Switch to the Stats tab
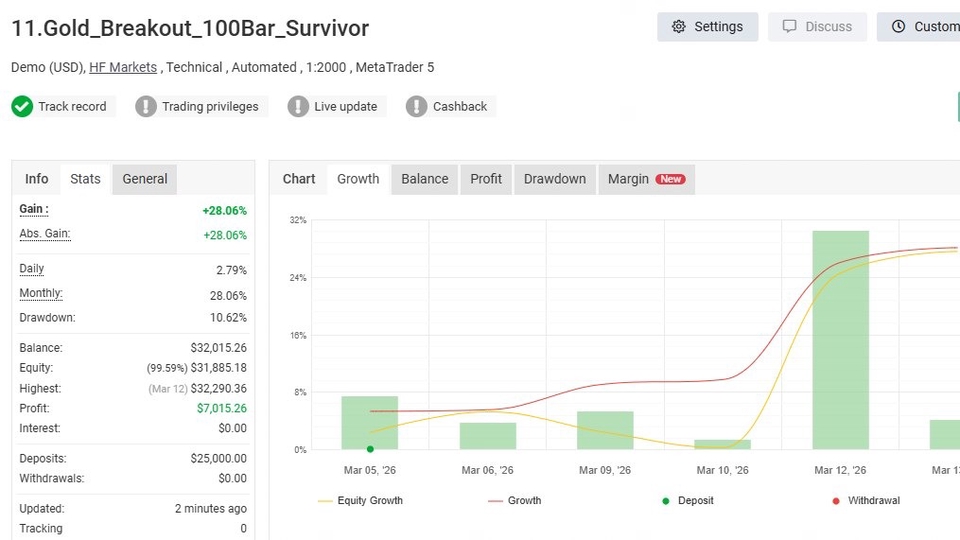The width and height of the screenshot is (960, 540). [x=85, y=179]
